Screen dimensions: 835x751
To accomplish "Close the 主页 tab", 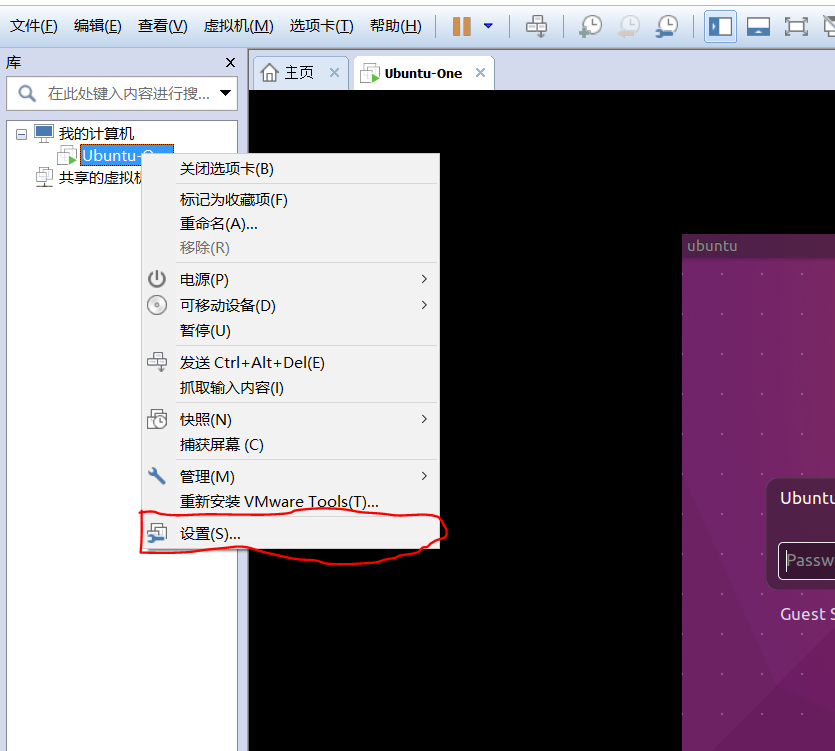I will point(334,73).
